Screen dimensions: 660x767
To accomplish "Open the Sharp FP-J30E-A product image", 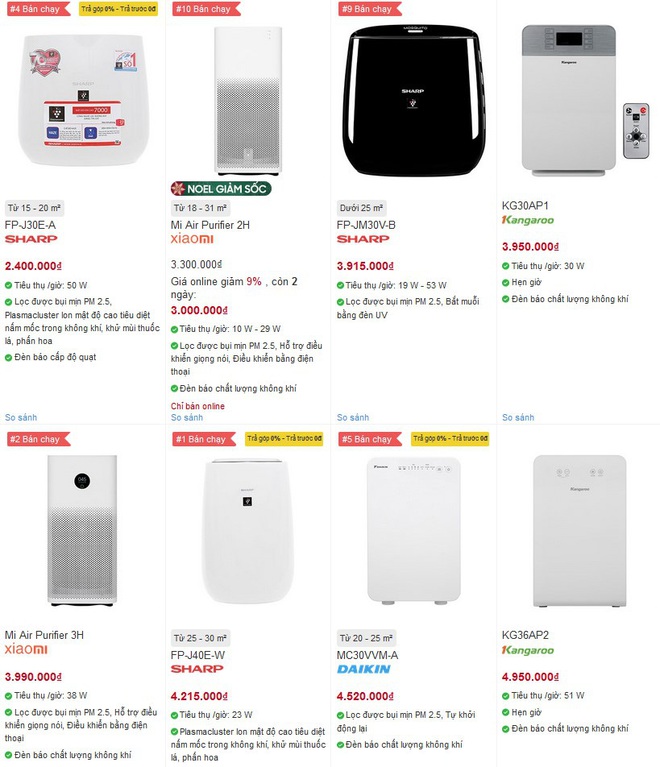I will point(82,99).
